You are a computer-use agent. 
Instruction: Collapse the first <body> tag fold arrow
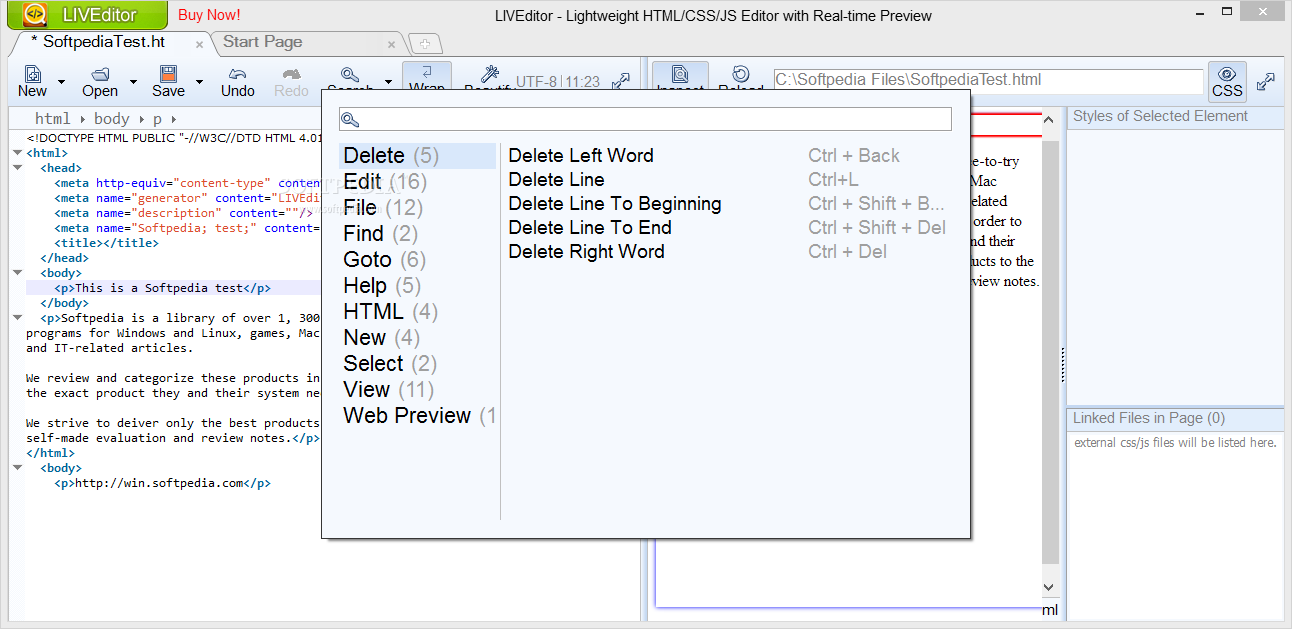coord(17,272)
